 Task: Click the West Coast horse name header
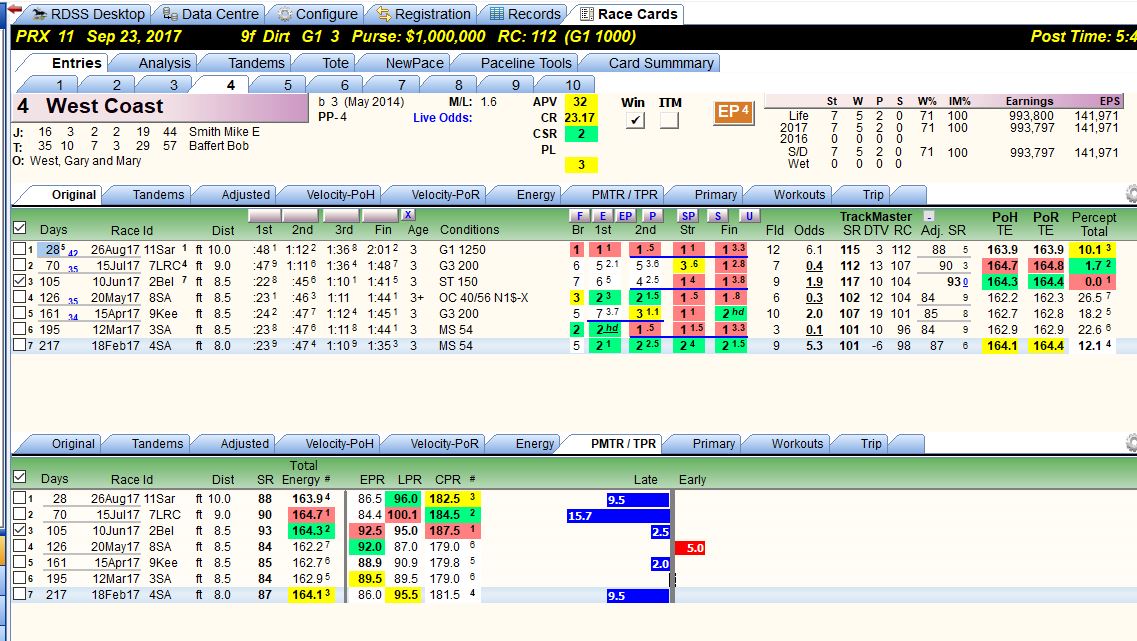(x=104, y=106)
